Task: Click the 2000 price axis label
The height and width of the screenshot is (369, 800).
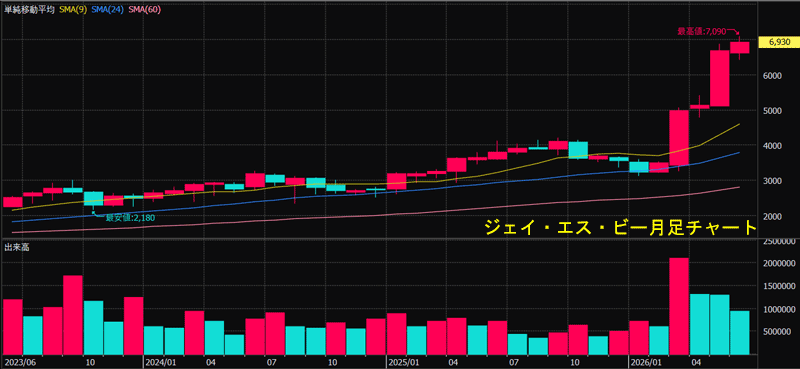Action: coord(773,216)
